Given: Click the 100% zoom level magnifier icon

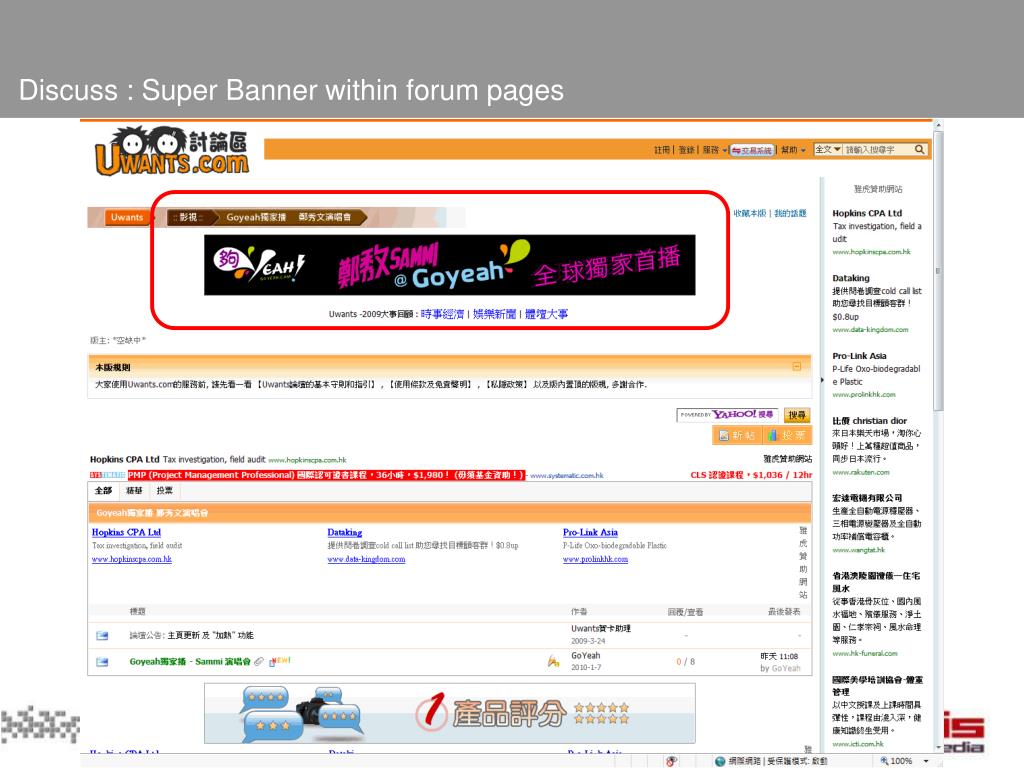Looking at the screenshot, I should coord(884,761).
